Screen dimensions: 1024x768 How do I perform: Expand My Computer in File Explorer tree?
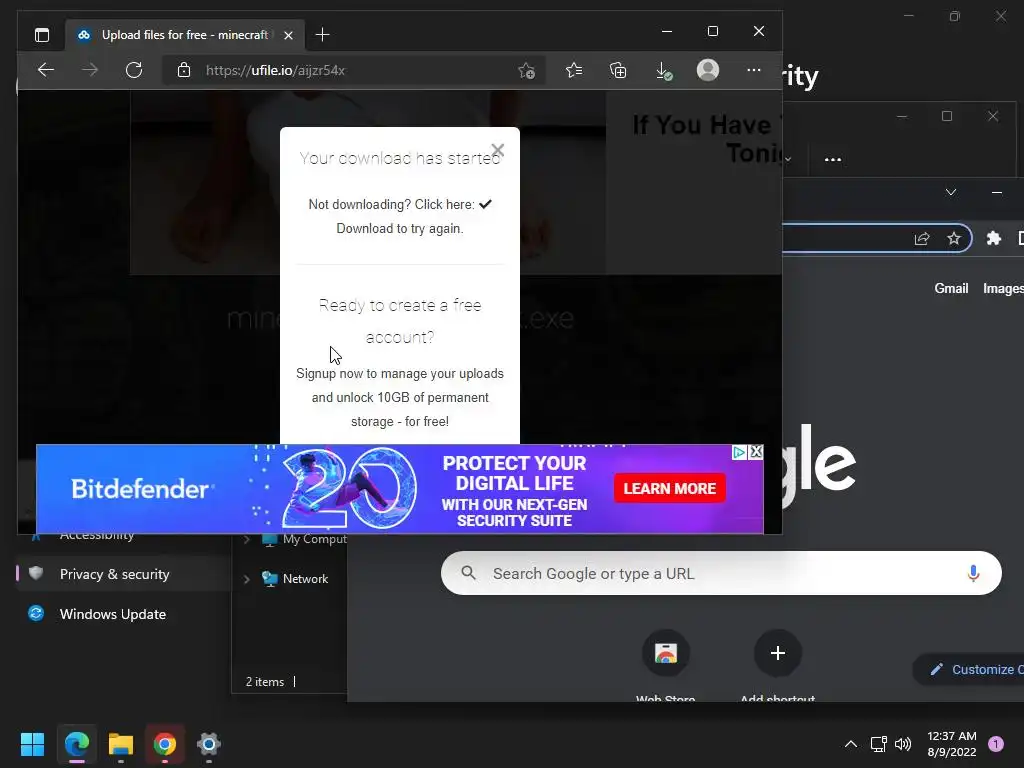coord(247,539)
